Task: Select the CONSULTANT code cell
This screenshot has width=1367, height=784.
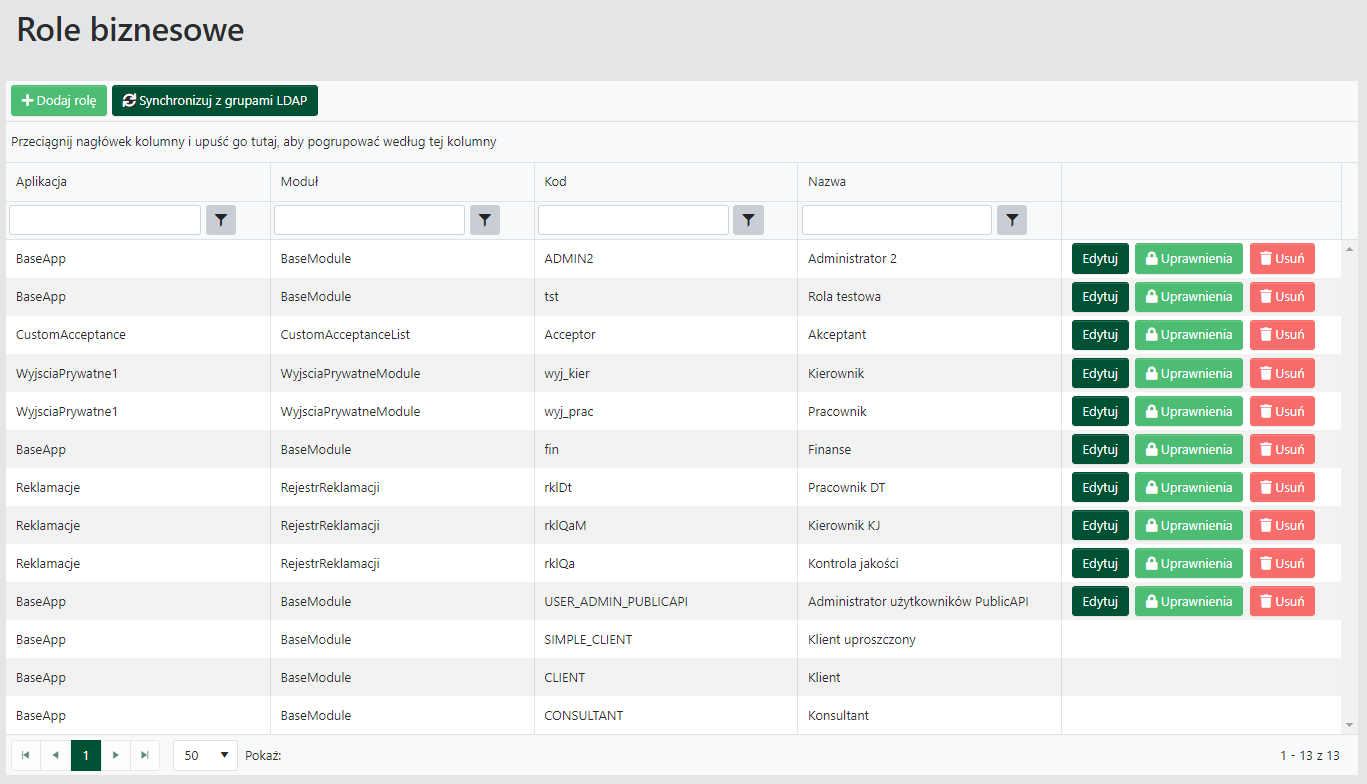Action: 666,715
